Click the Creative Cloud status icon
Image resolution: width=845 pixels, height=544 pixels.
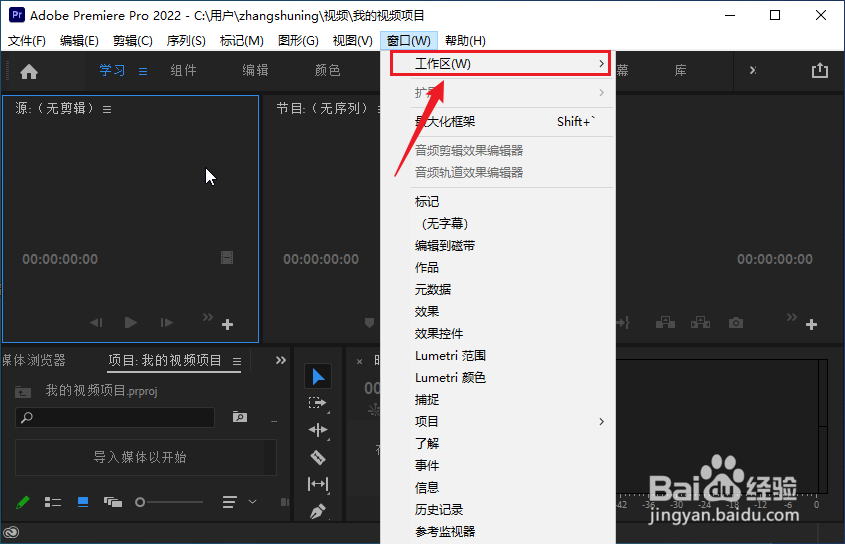tap(11, 533)
